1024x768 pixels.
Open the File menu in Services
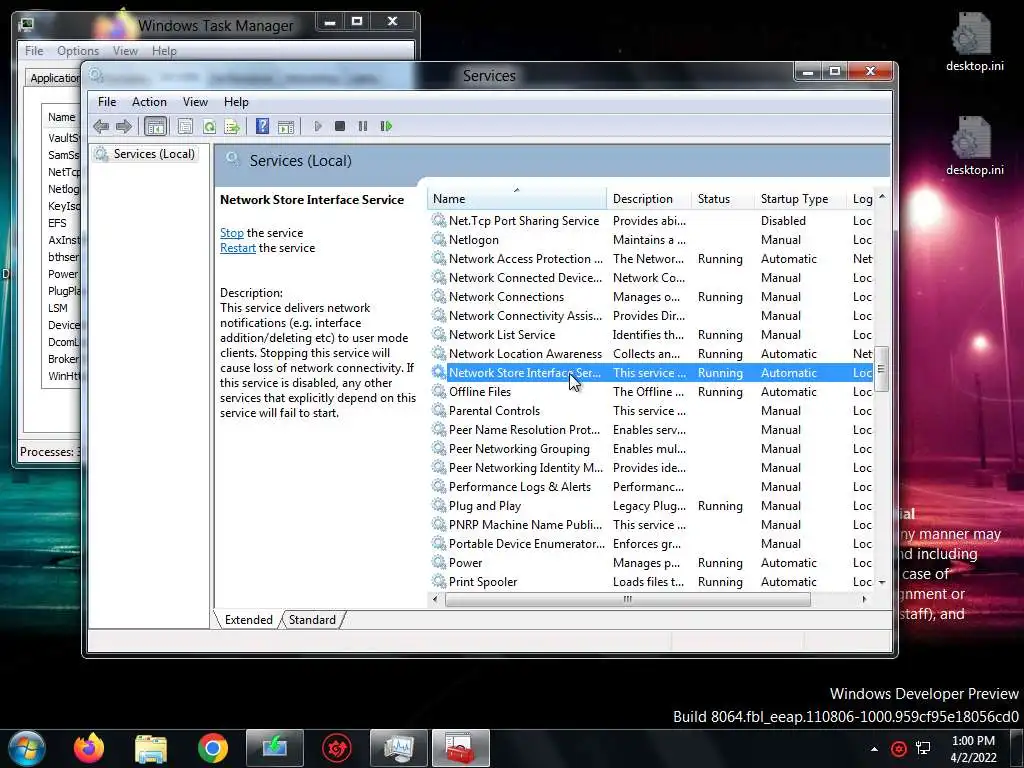(x=106, y=102)
